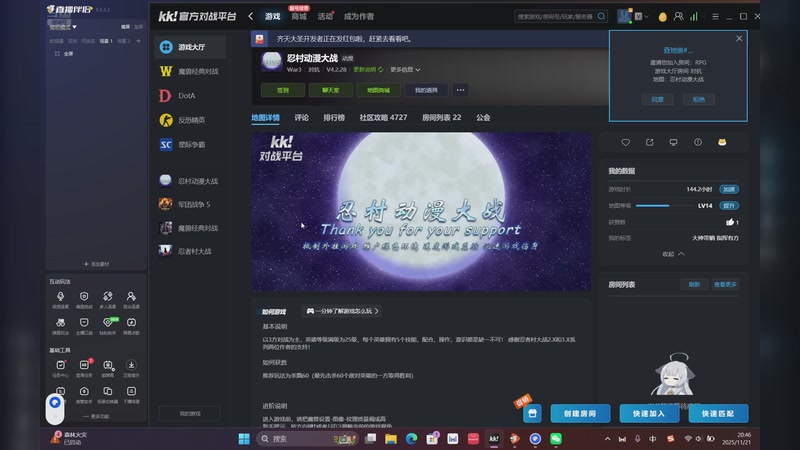Open WeChat from the Windows taskbar
800x450 pixels.
click(556, 439)
